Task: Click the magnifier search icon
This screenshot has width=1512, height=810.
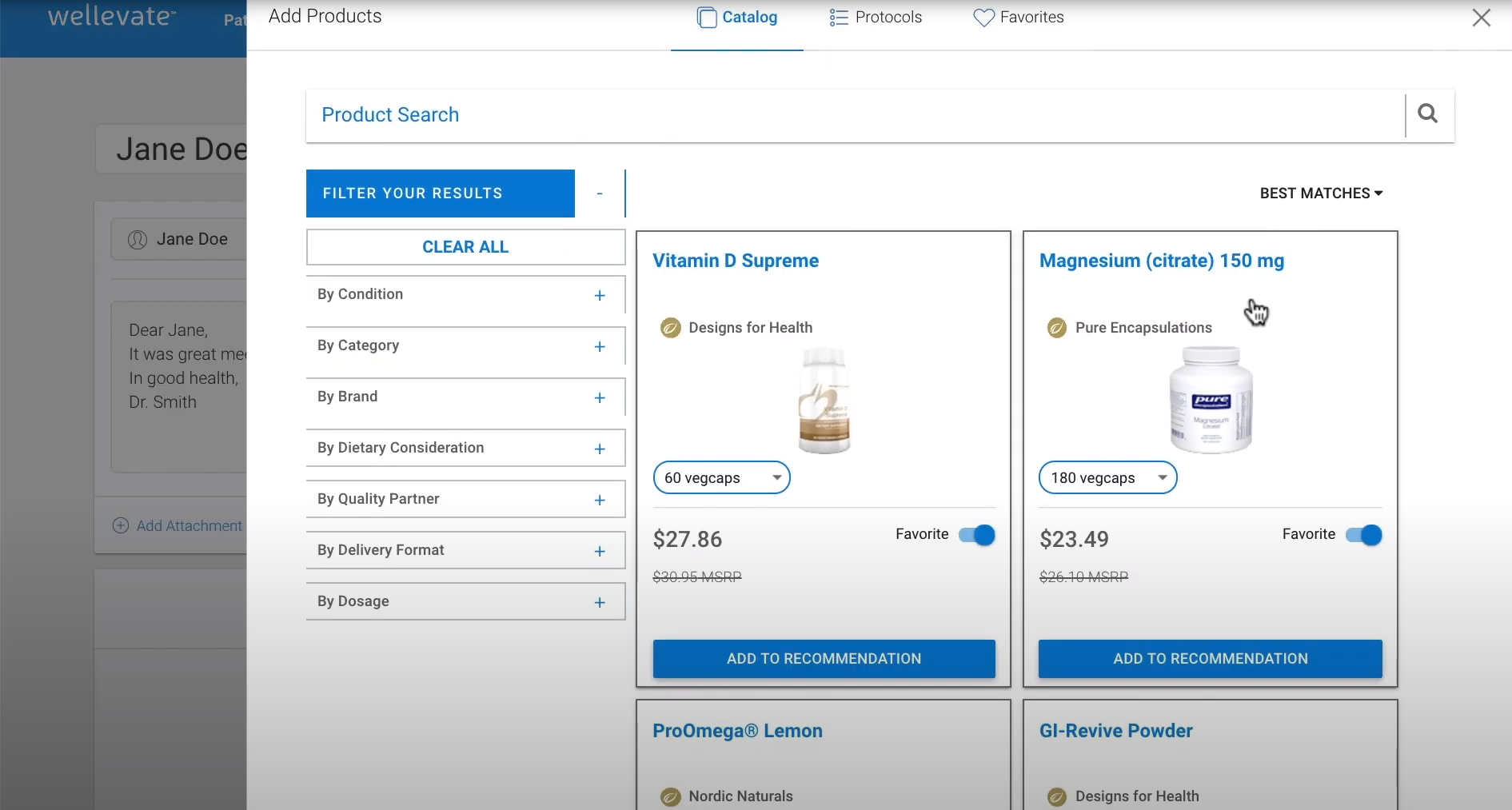Action: 1427,114
